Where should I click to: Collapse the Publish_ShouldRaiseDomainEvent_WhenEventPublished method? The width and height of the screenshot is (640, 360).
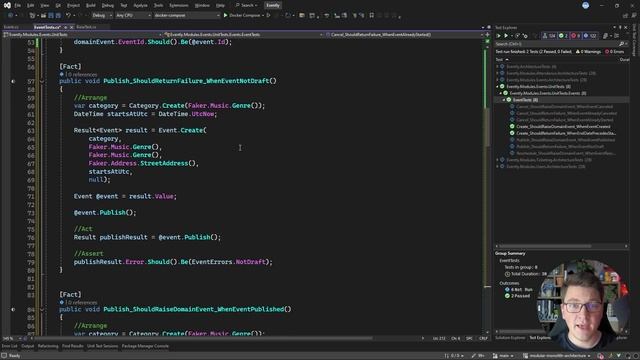42,309
